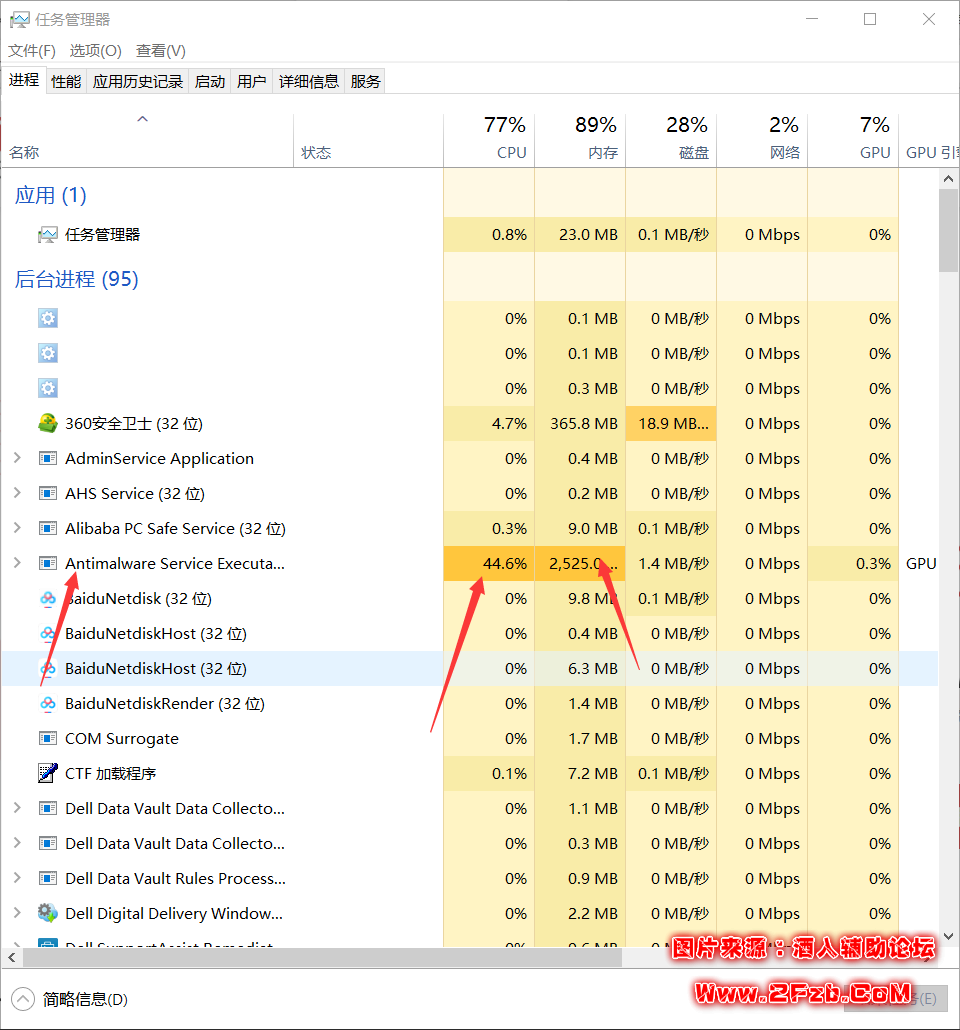Click the 365.8 MB memory cell

click(580, 423)
